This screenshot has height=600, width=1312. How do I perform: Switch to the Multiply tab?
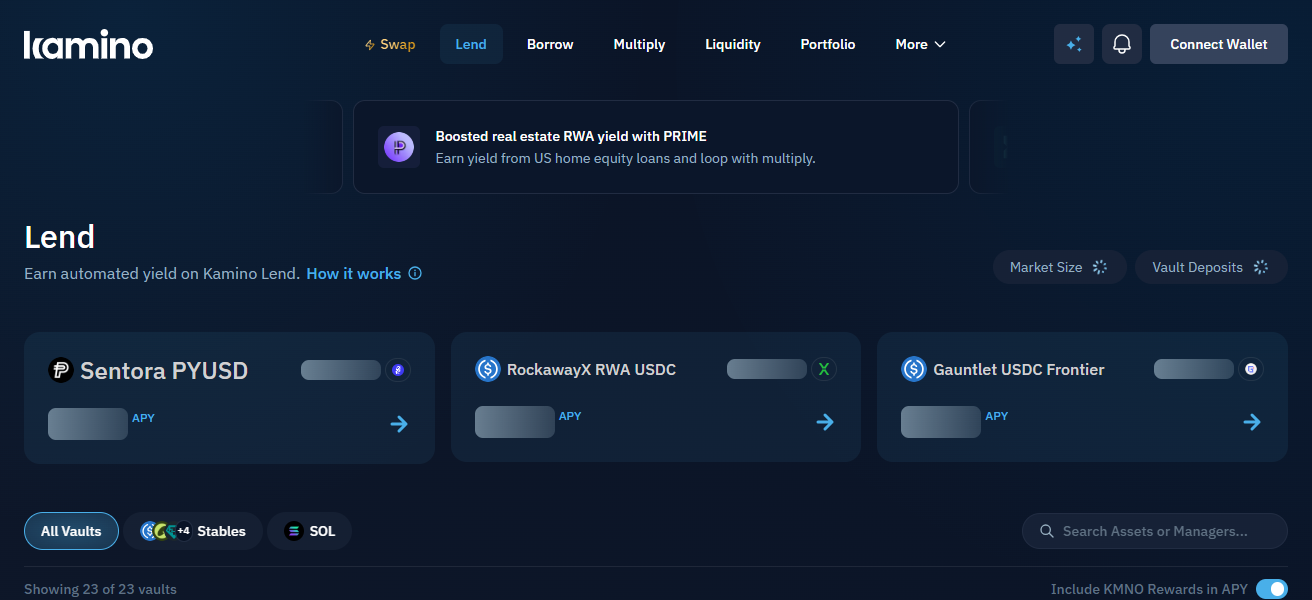(x=639, y=44)
